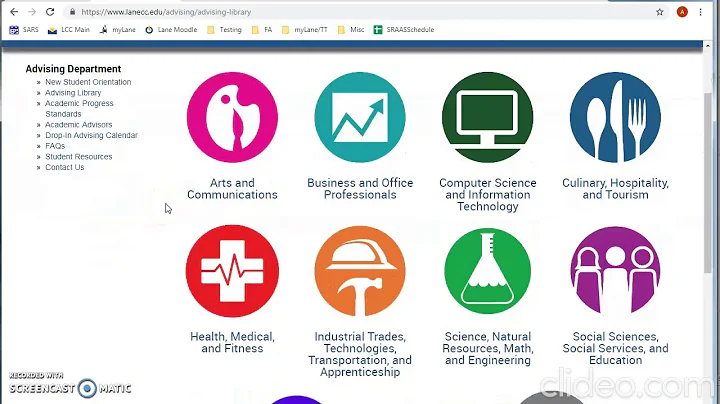The image size is (720, 404).
Task: Open the Chrome profile avatar
Action: (x=682, y=12)
